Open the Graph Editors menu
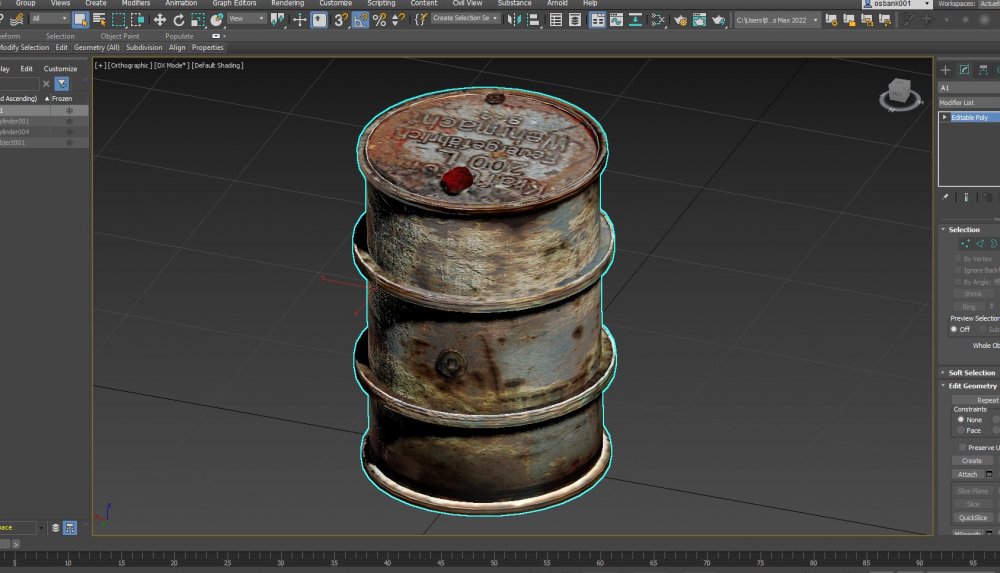This screenshot has height=573, width=1000. tap(235, 4)
